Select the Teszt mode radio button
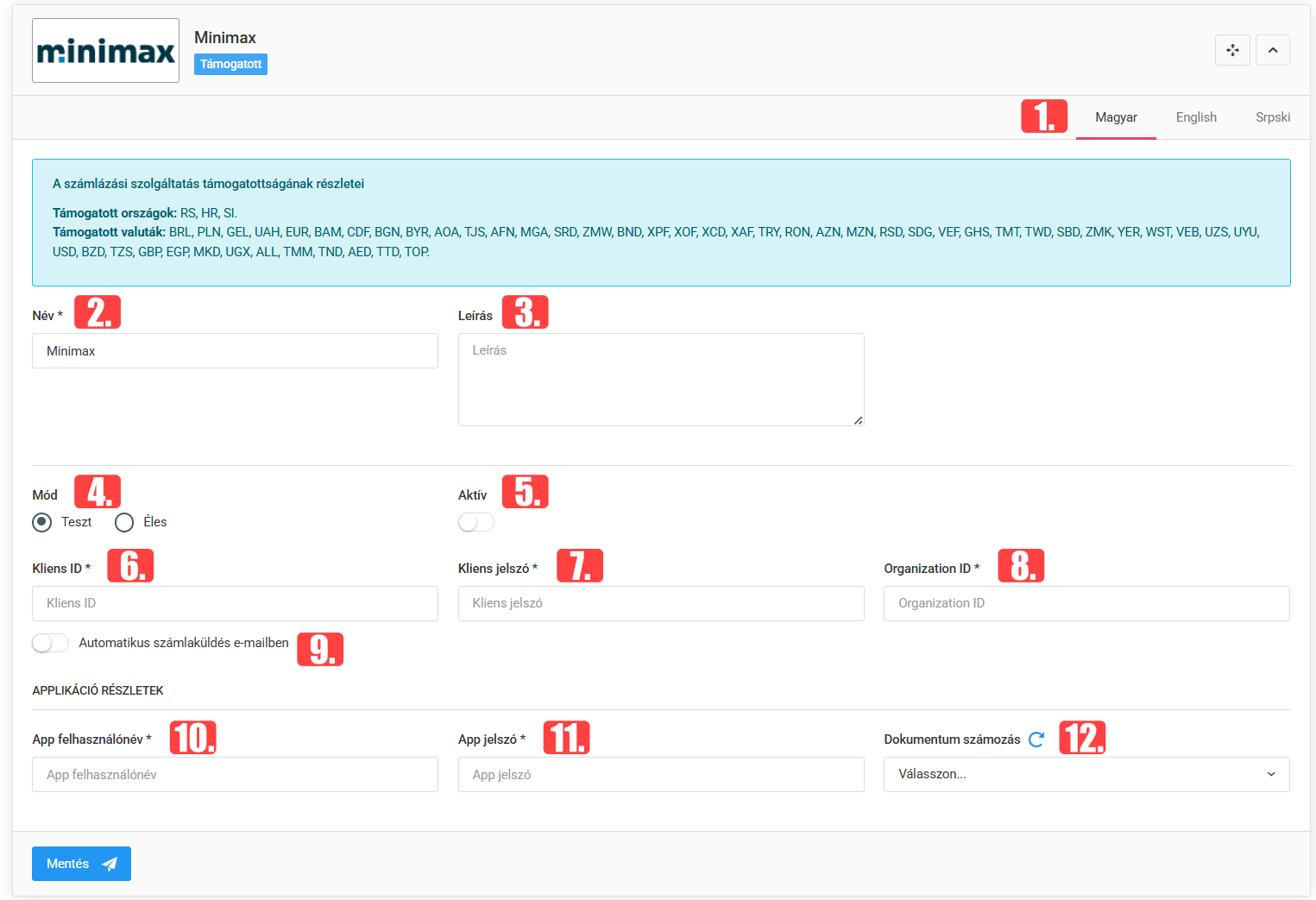The width and height of the screenshot is (1316, 900). pos(41,522)
